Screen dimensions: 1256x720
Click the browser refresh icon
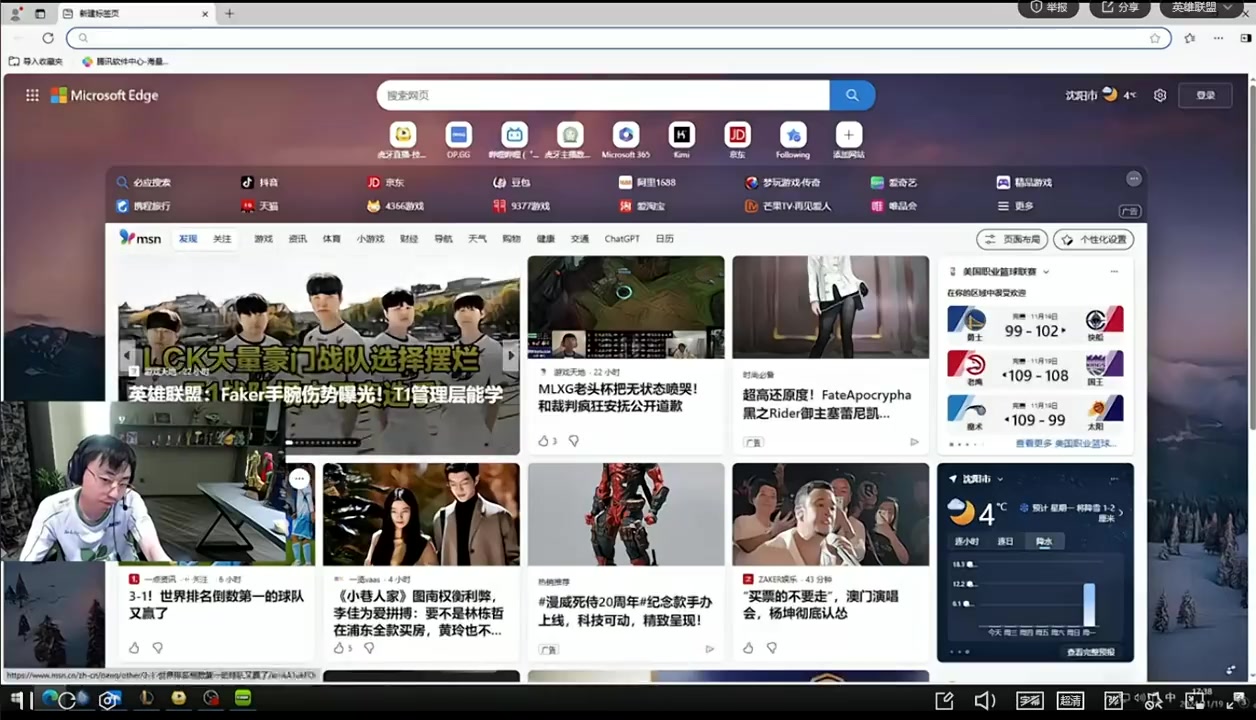[x=48, y=38]
